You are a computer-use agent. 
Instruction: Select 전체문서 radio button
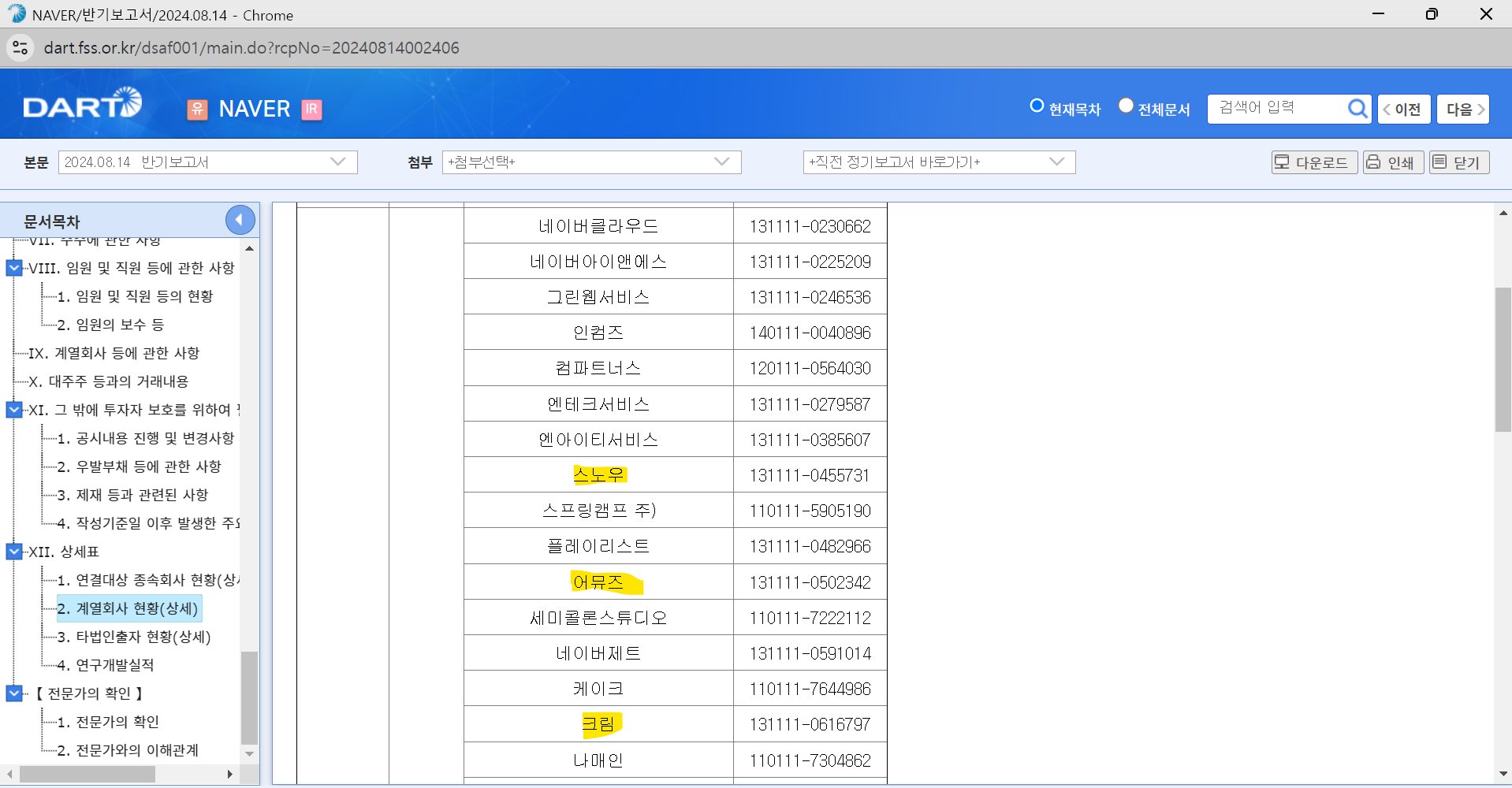click(1126, 106)
